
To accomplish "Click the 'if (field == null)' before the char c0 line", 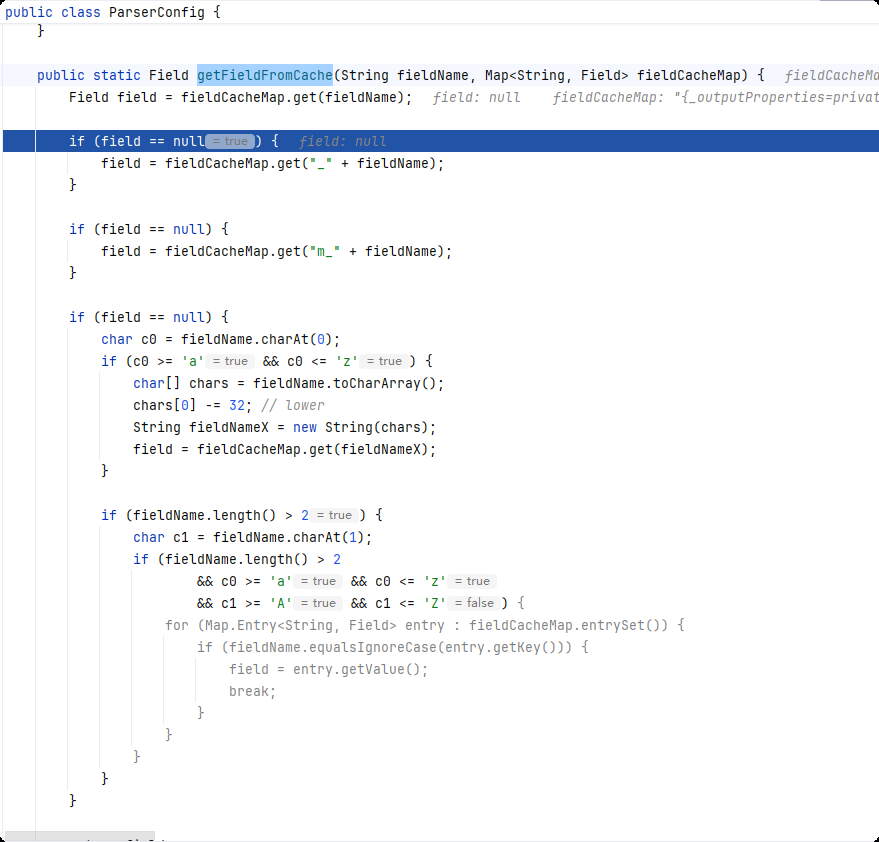I will [149, 317].
